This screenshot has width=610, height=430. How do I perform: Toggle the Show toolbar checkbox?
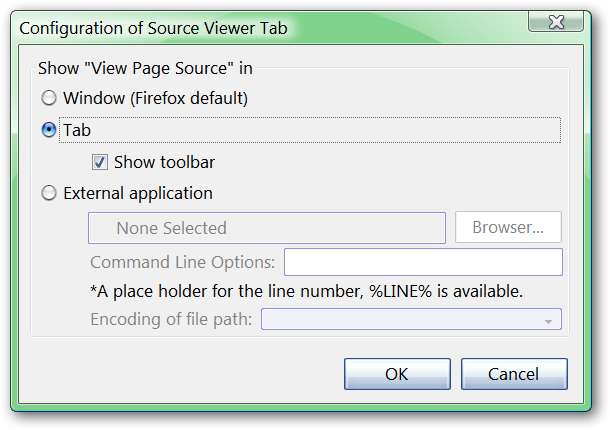100,162
